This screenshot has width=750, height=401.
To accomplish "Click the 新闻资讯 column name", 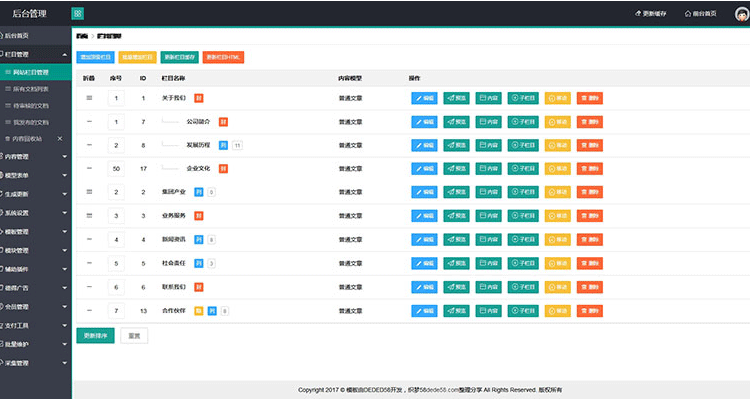I will (174, 239).
